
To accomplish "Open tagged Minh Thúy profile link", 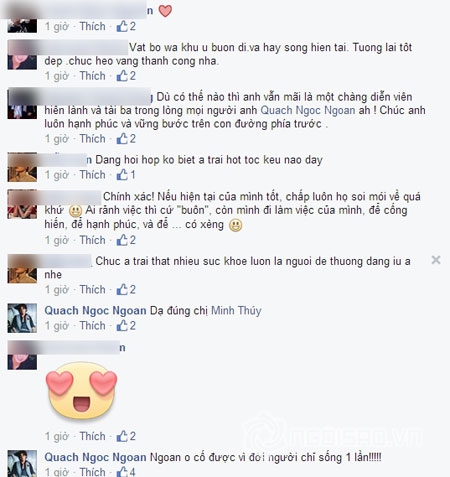I will (x=236, y=311).
